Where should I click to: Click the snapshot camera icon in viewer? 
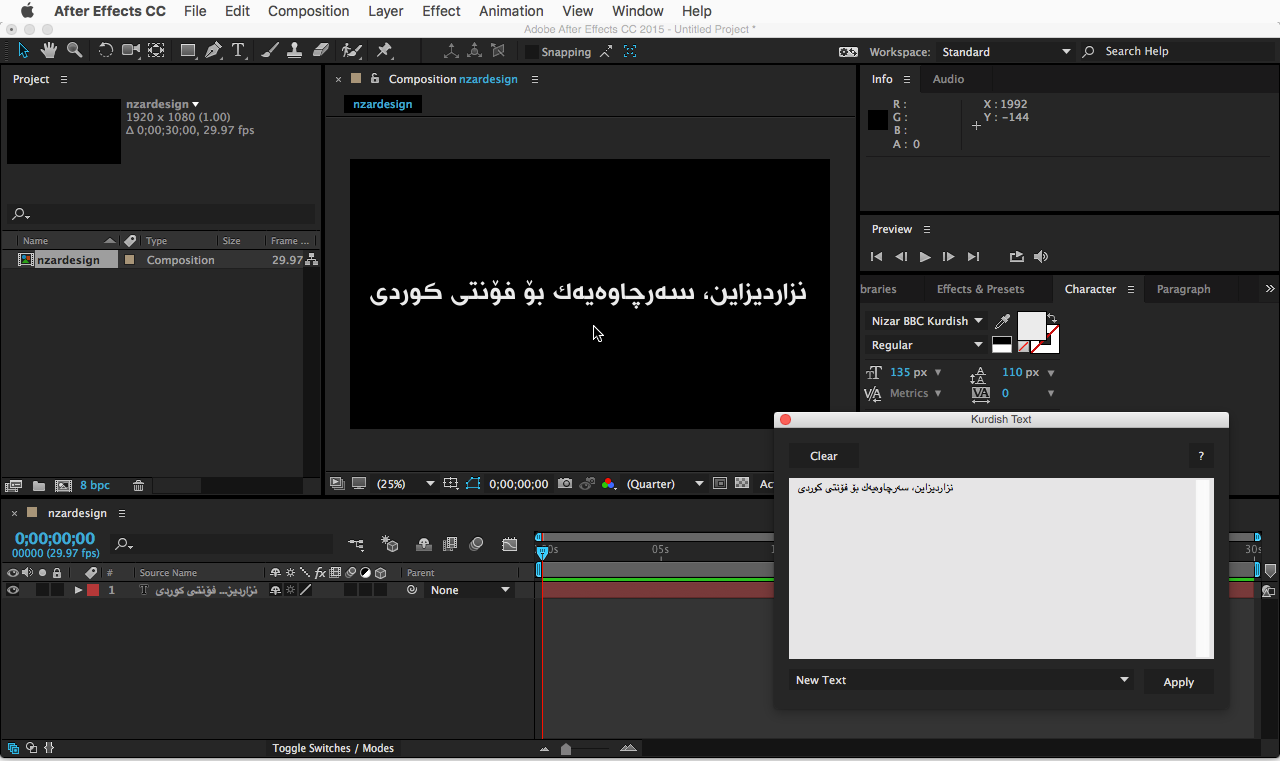click(x=565, y=484)
